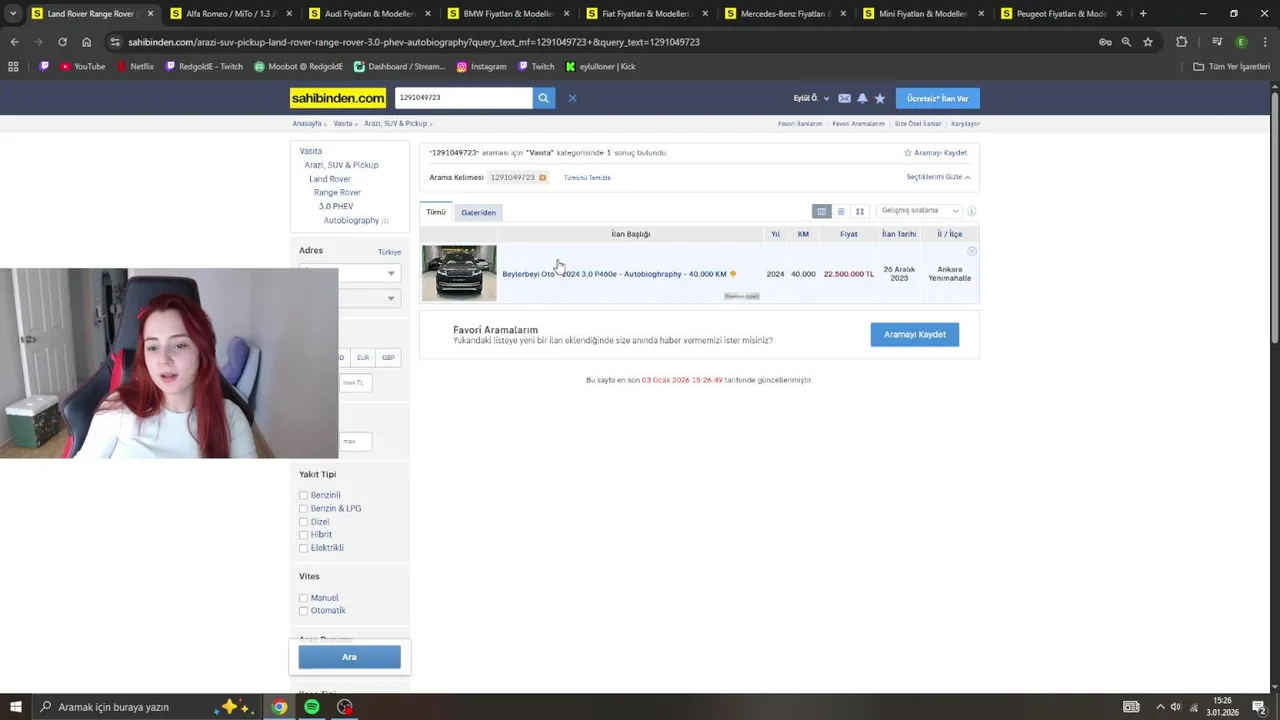1280x720 pixels.
Task: Switch to classic table view icon
Action: [x=821, y=211]
